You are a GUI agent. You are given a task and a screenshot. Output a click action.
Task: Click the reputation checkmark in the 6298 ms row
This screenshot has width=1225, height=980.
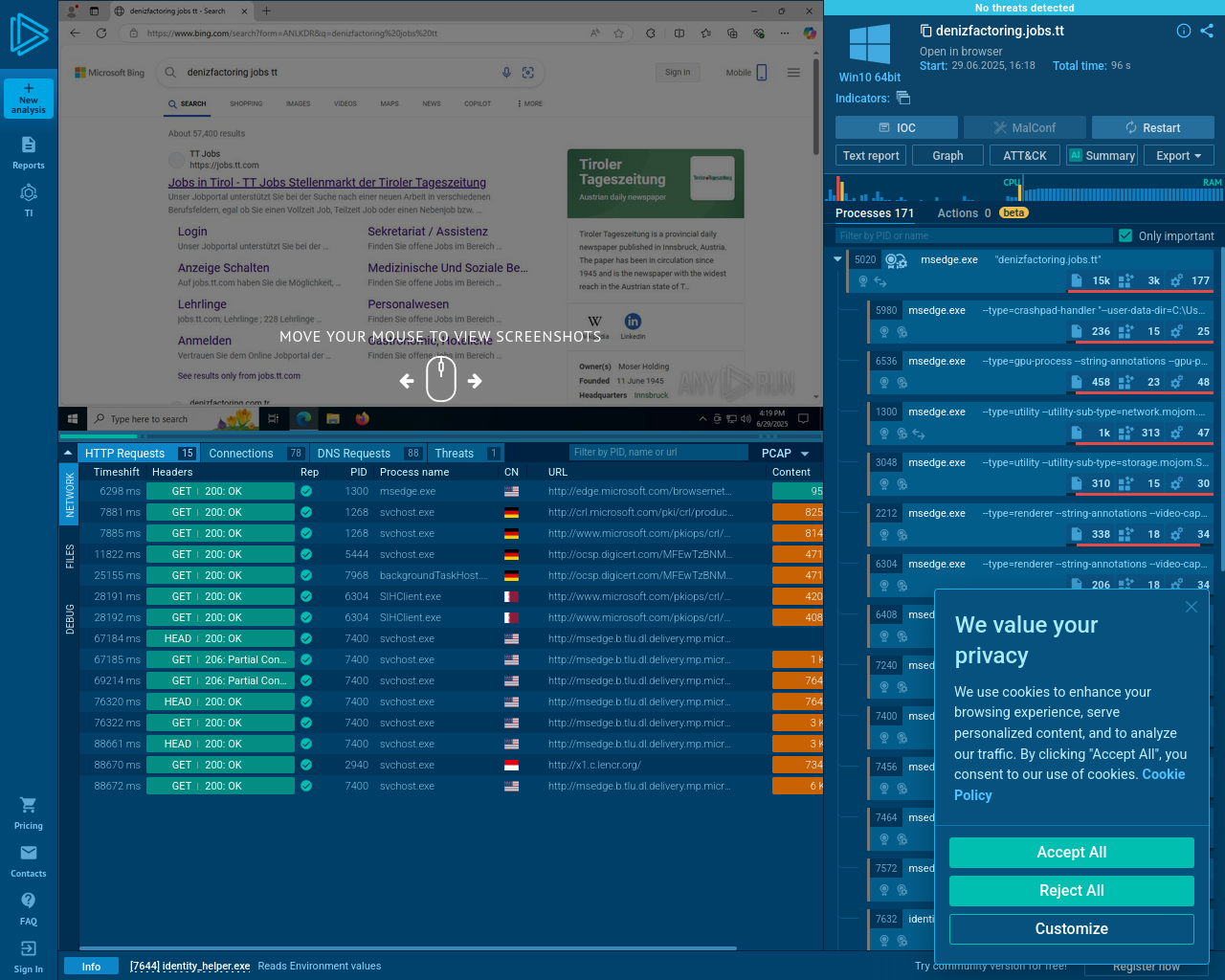coord(306,491)
